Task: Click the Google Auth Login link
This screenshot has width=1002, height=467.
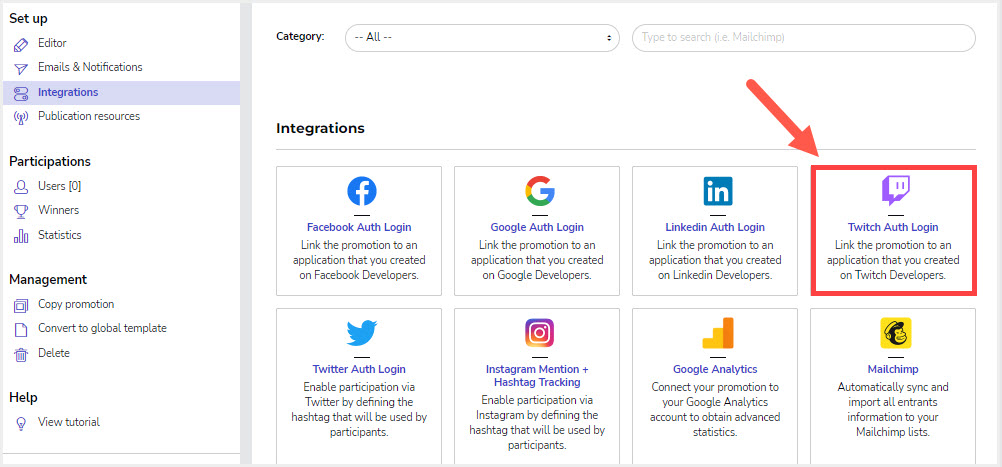Action: point(537,227)
